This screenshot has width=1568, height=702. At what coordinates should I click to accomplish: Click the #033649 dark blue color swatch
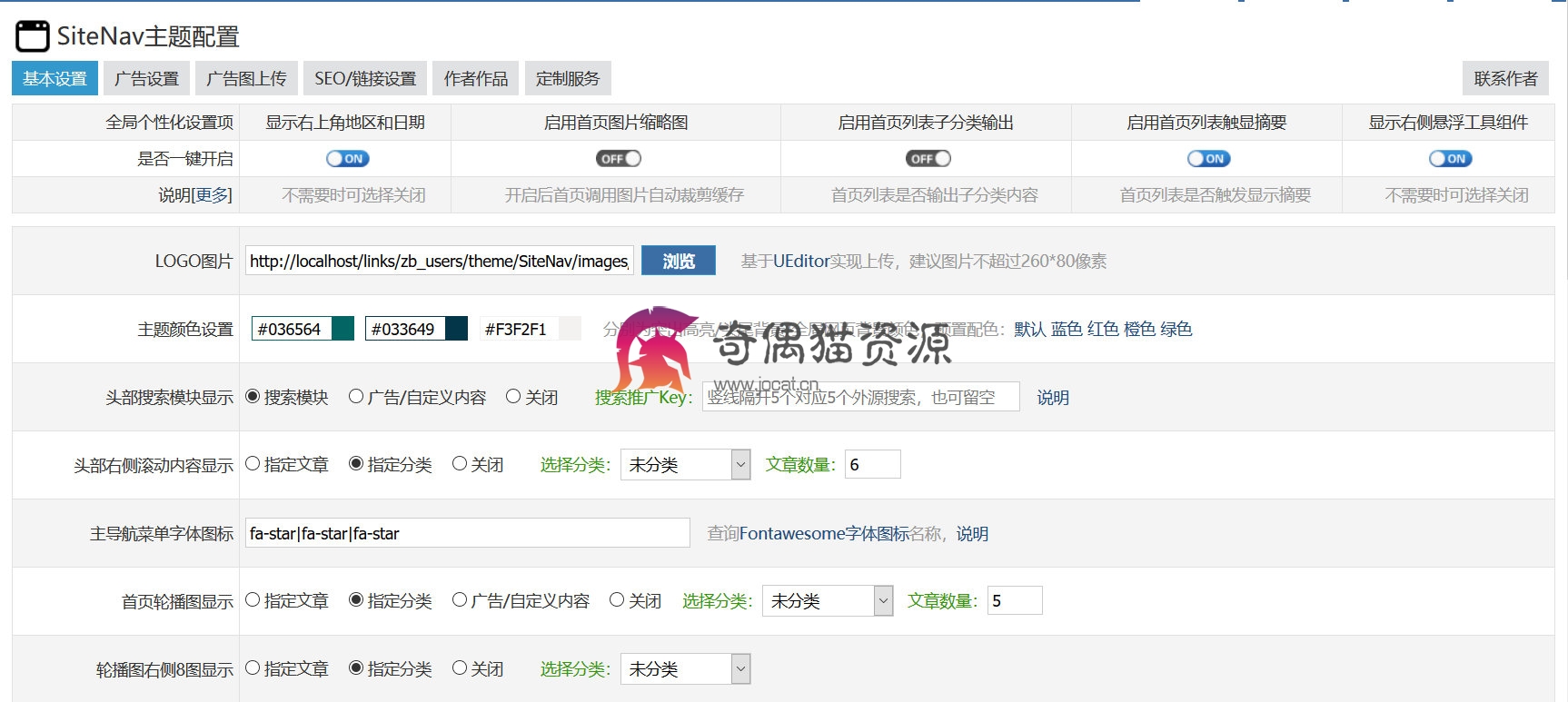456,329
